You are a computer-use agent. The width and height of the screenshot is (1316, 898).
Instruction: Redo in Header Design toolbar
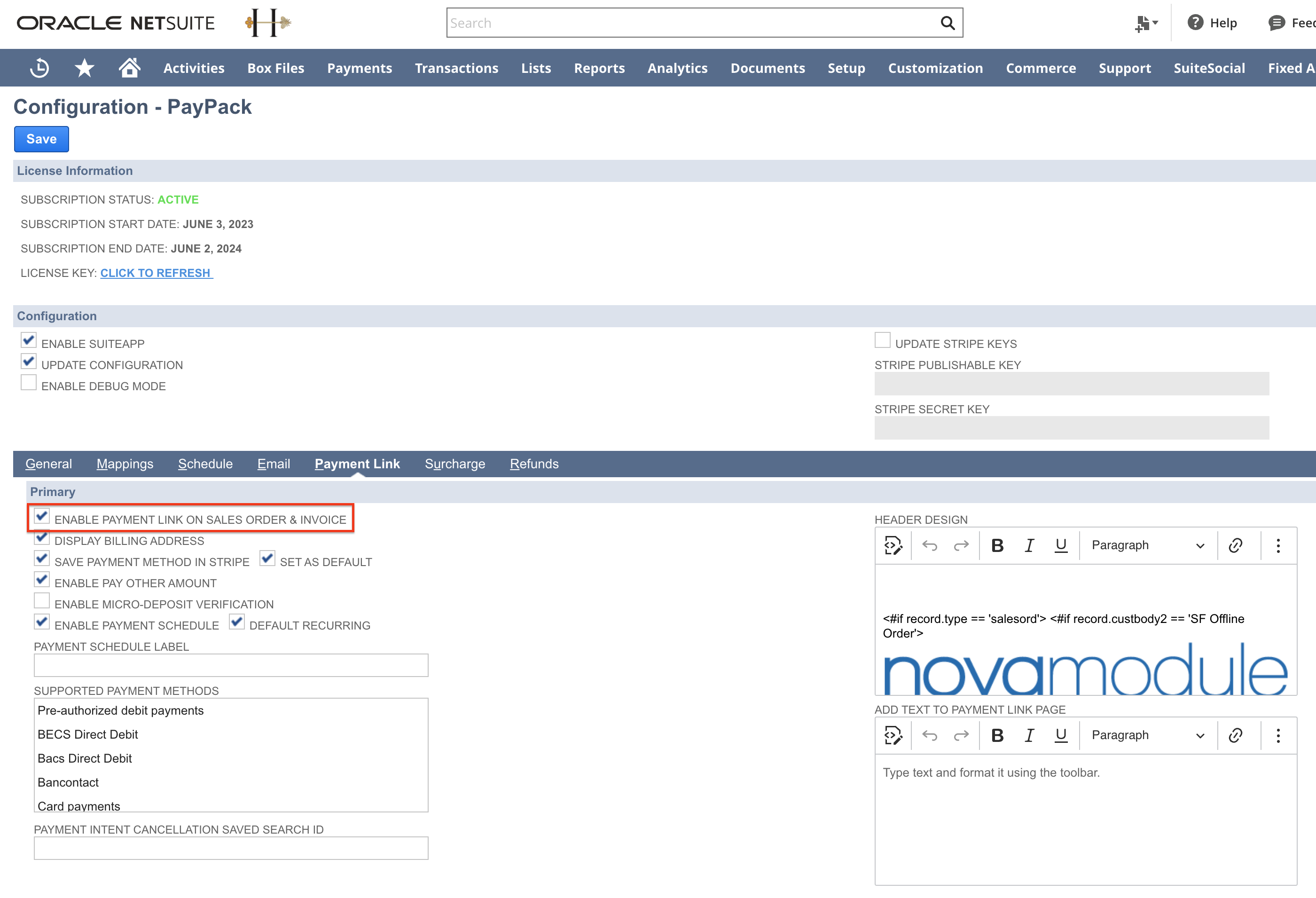click(x=961, y=545)
